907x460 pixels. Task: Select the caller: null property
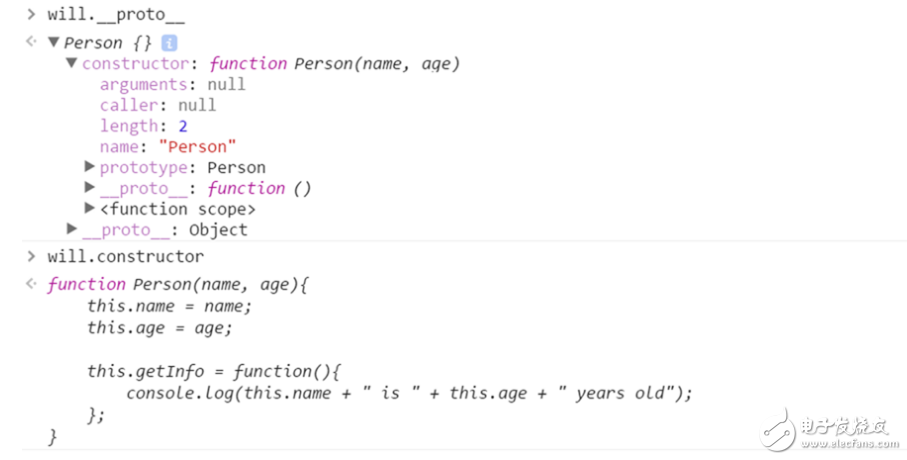(x=157, y=105)
